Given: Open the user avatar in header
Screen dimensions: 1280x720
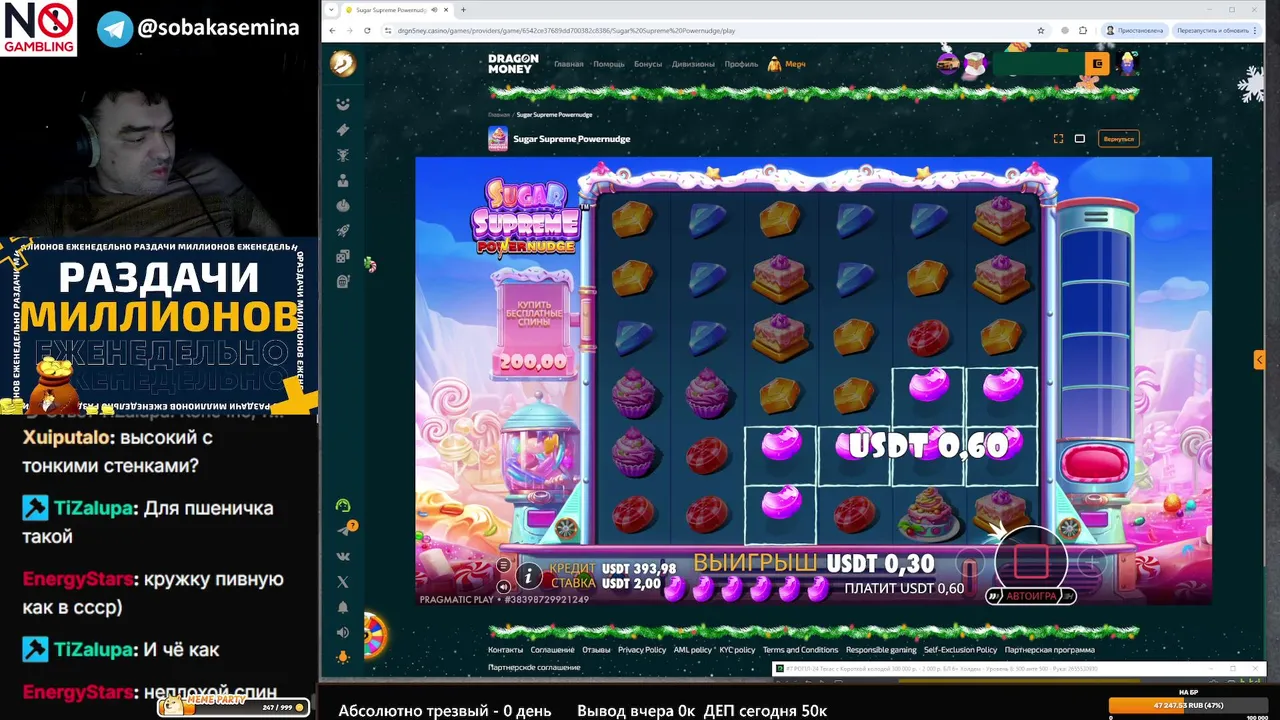Looking at the screenshot, I should click(x=1128, y=63).
